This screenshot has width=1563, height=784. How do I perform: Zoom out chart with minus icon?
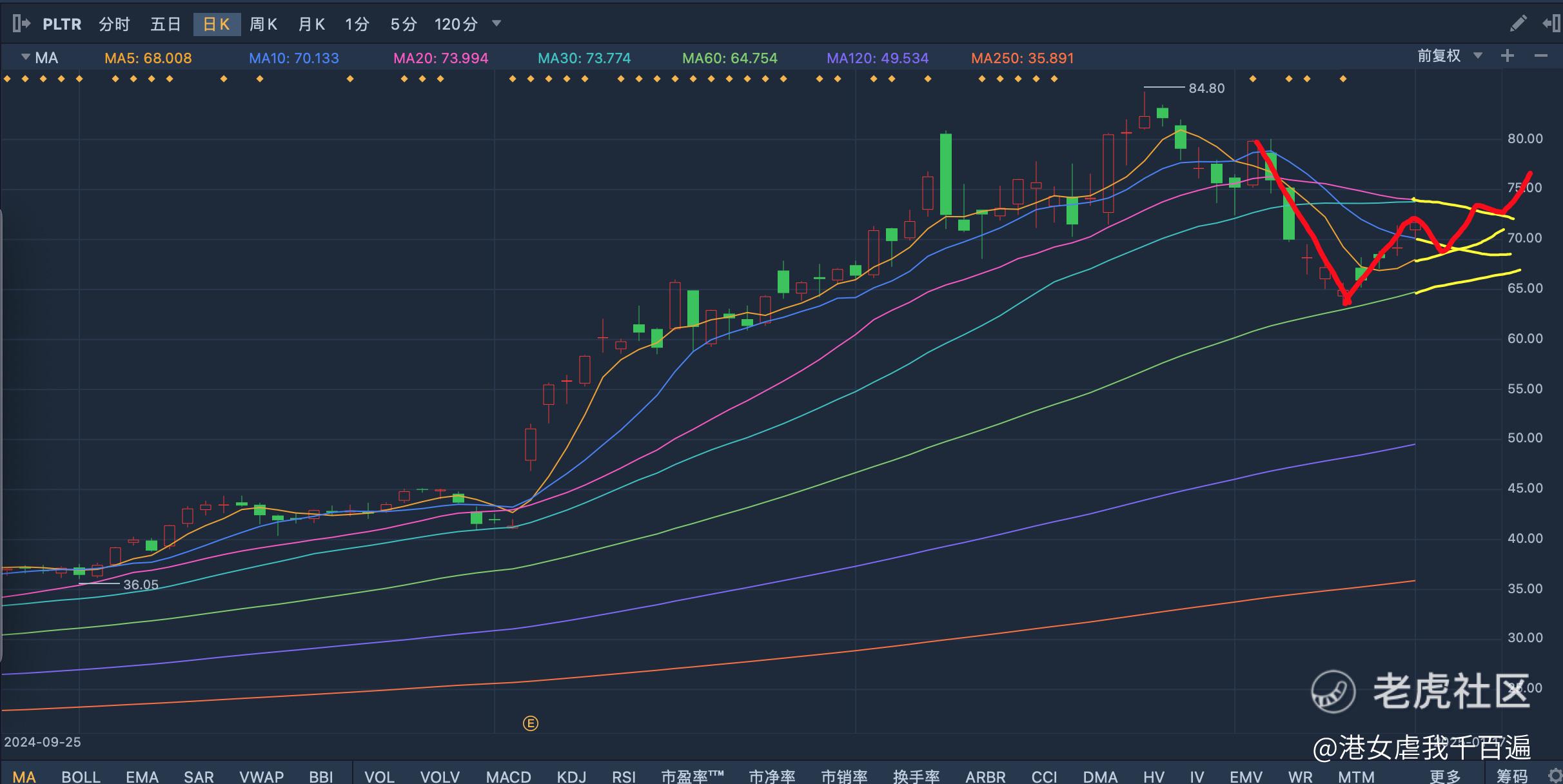pos(1541,56)
